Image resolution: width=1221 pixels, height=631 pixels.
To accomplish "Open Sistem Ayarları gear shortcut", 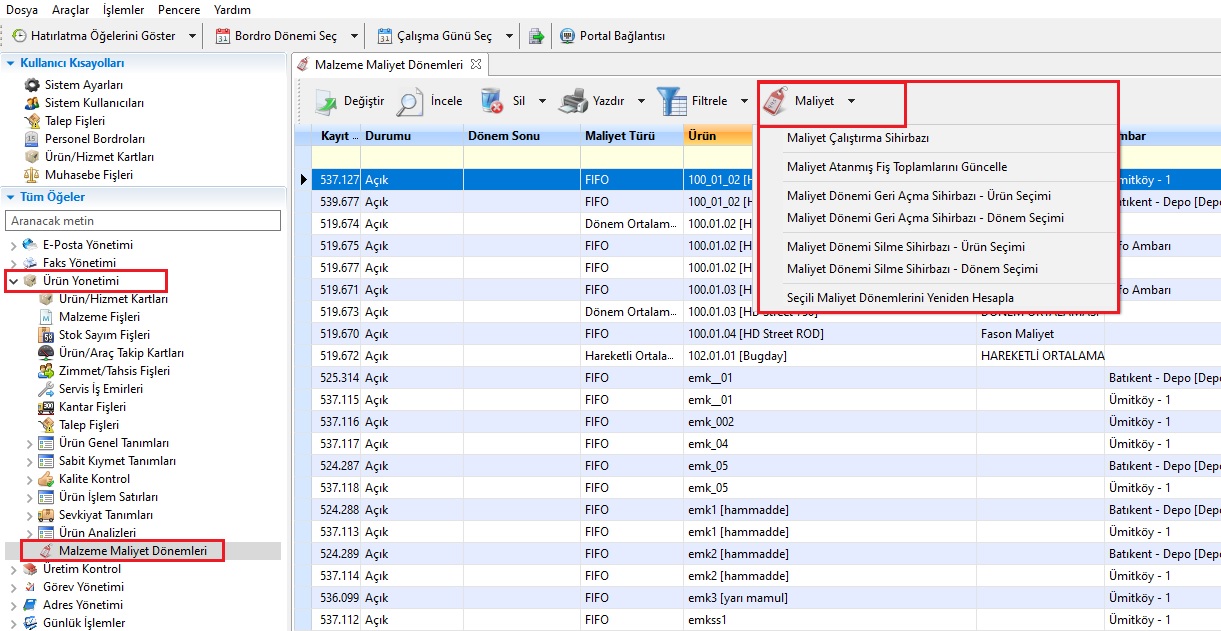I will (x=33, y=85).
